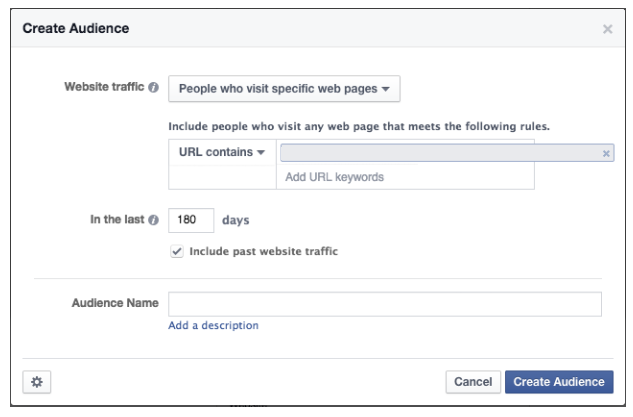
Task: Click the Include people who visit rule text
Action: (358, 126)
